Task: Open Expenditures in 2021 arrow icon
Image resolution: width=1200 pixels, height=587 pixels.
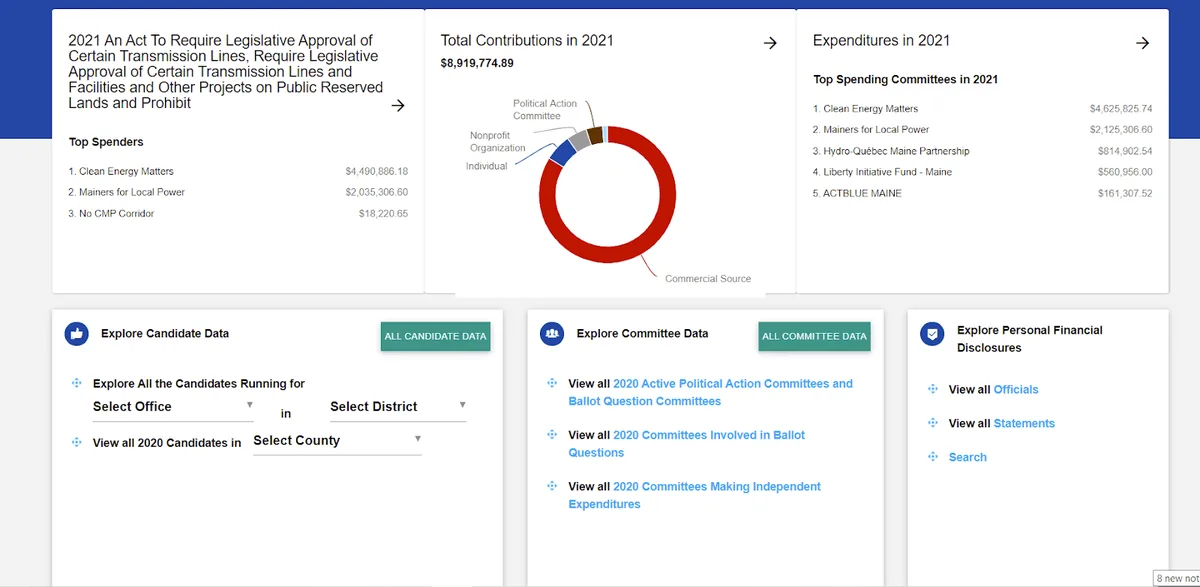Action: (x=1142, y=43)
